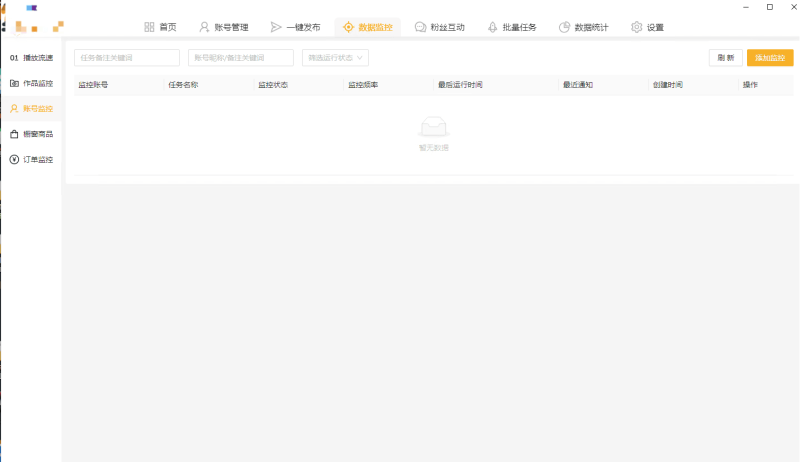Focus the 账号昵称/备注关键词 search field
800x462 pixels.
241,58
